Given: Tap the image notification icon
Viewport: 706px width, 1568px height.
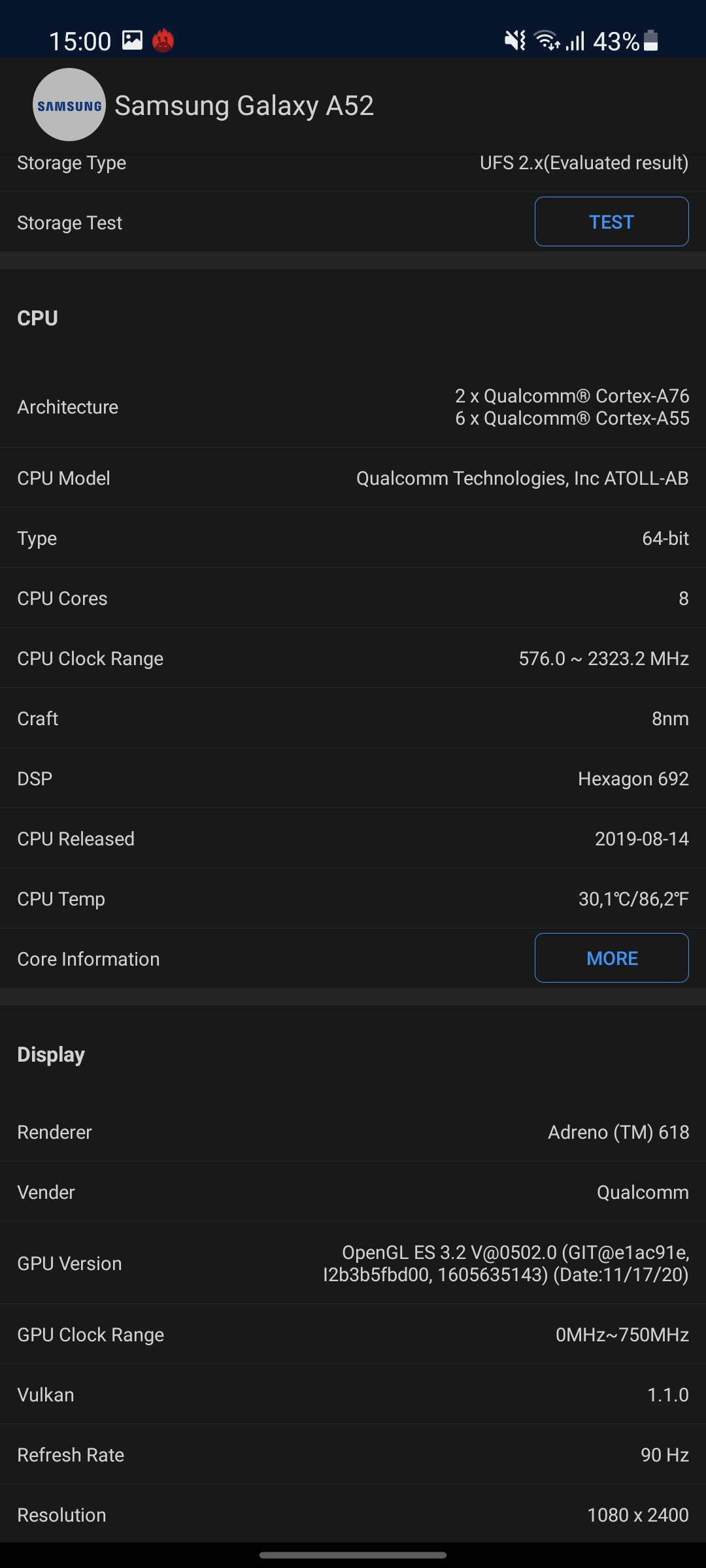Looking at the screenshot, I should click(132, 41).
